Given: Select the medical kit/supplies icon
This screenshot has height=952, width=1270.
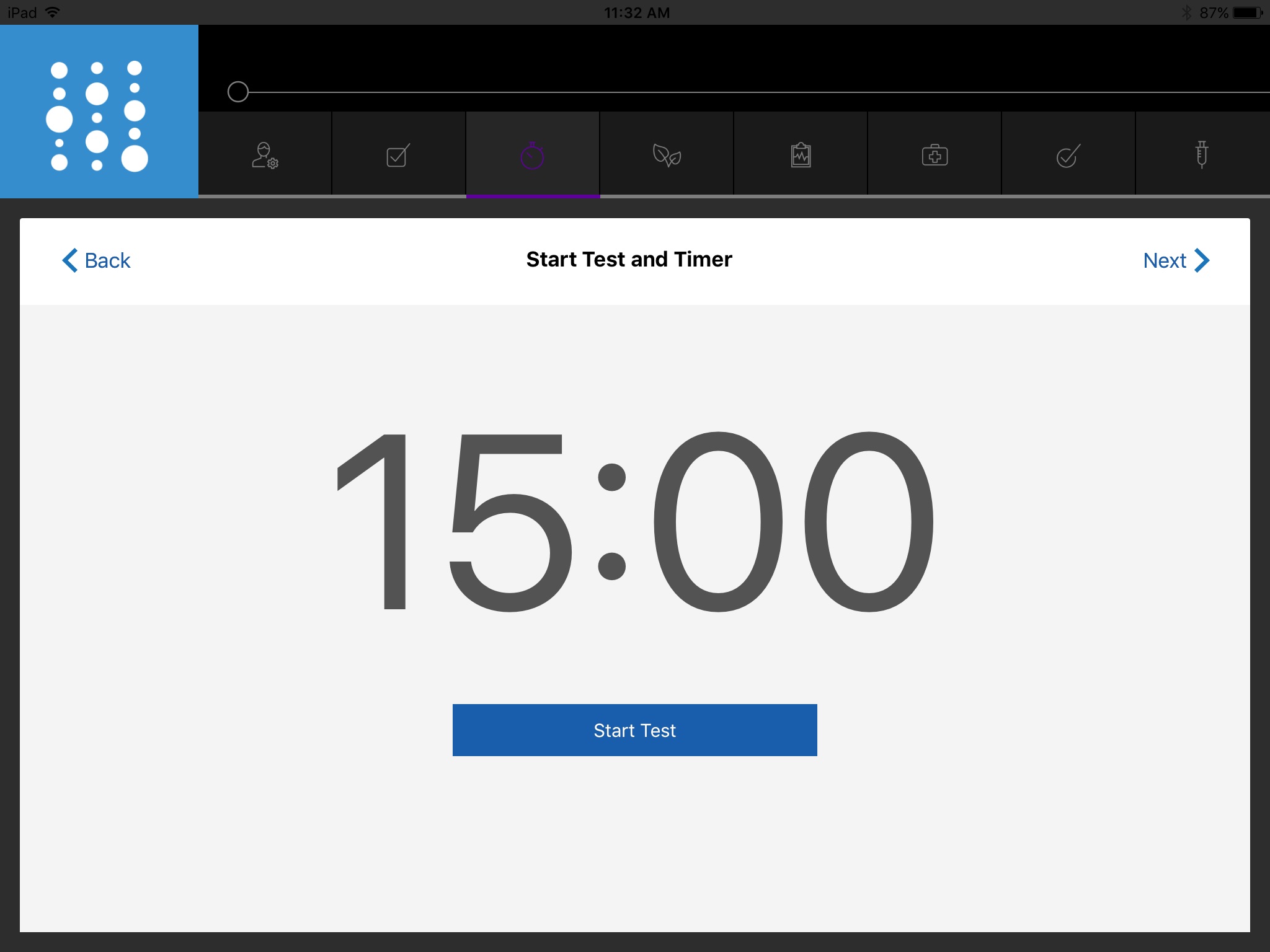Looking at the screenshot, I should point(935,155).
